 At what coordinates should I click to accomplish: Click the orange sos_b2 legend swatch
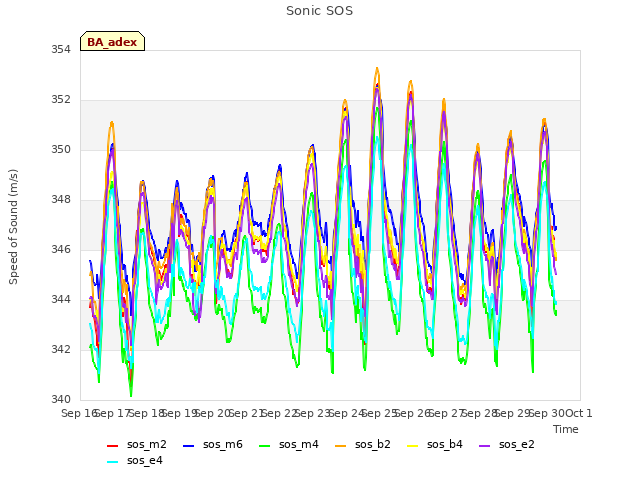[340, 446]
